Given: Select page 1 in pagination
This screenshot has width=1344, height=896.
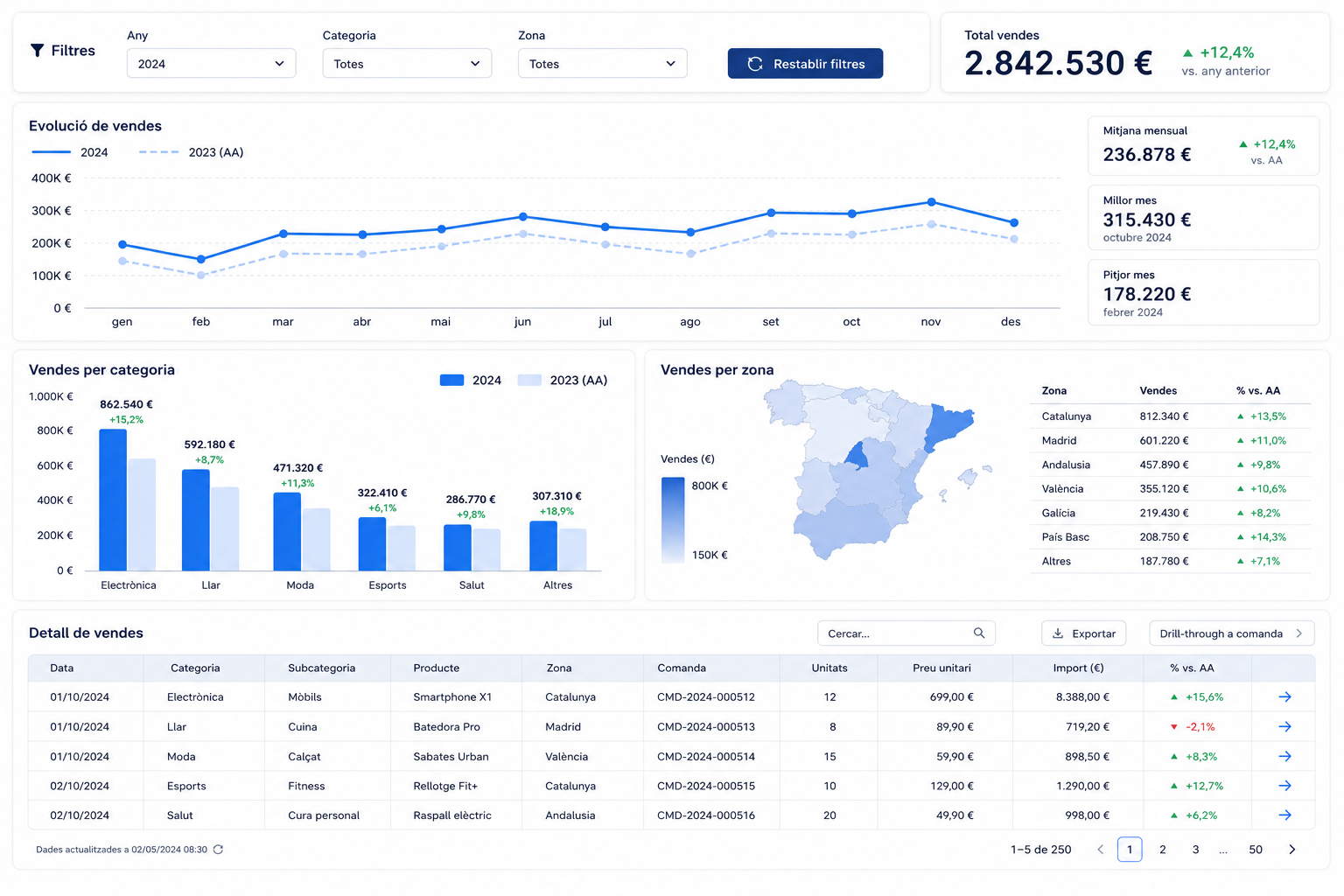Looking at the screenshot, I should click(1130, 850).
